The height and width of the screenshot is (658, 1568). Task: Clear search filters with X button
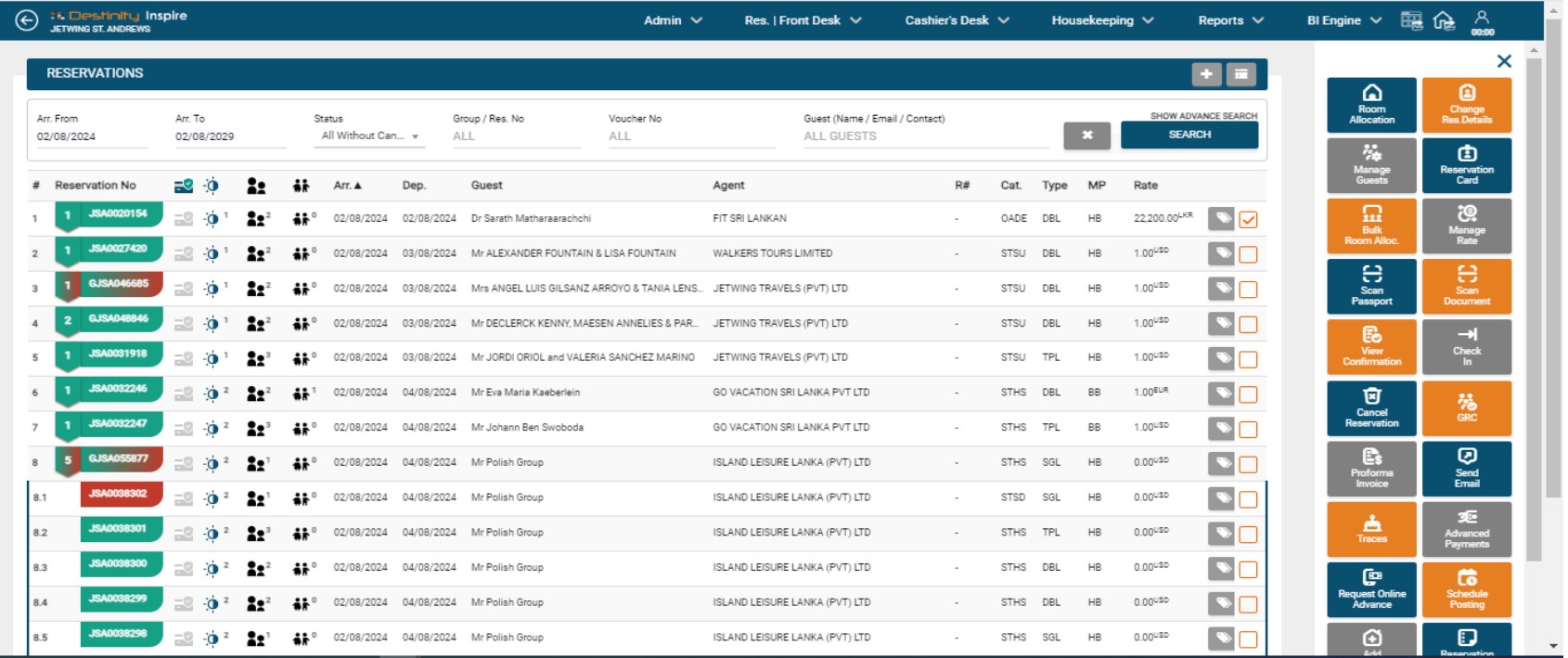tap(1086, 135)
